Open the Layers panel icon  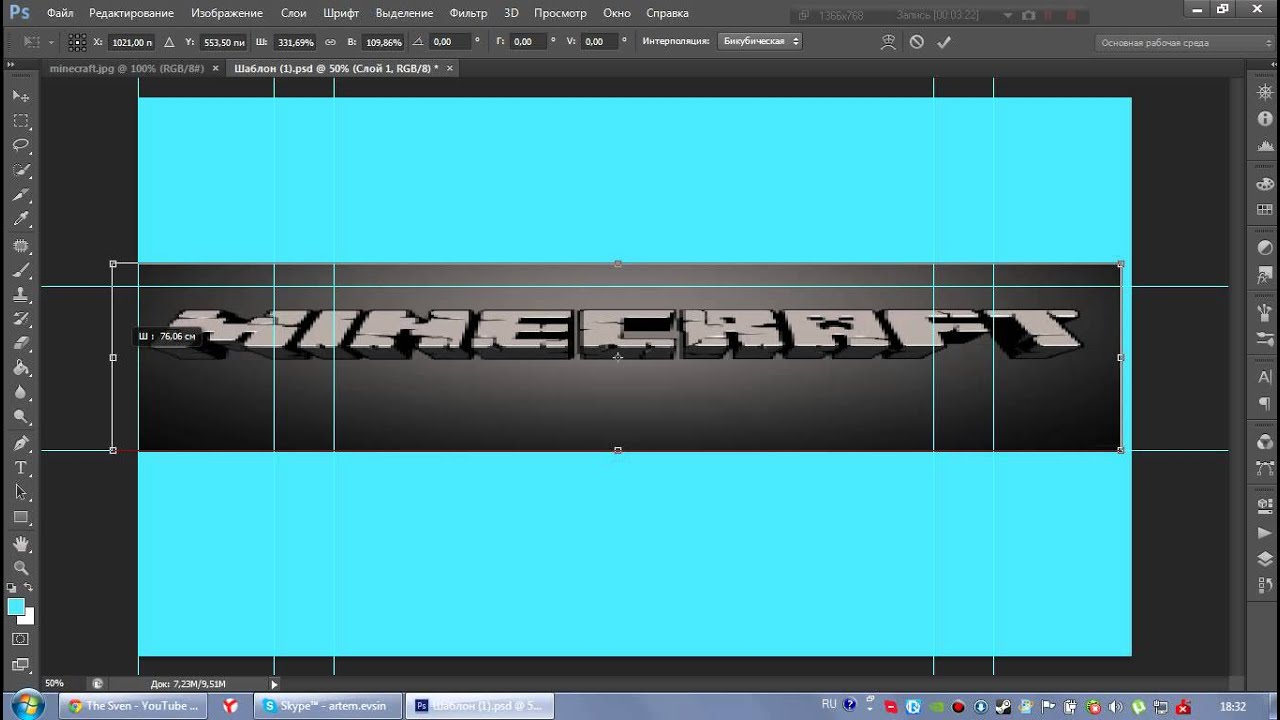coord(1265,560)
